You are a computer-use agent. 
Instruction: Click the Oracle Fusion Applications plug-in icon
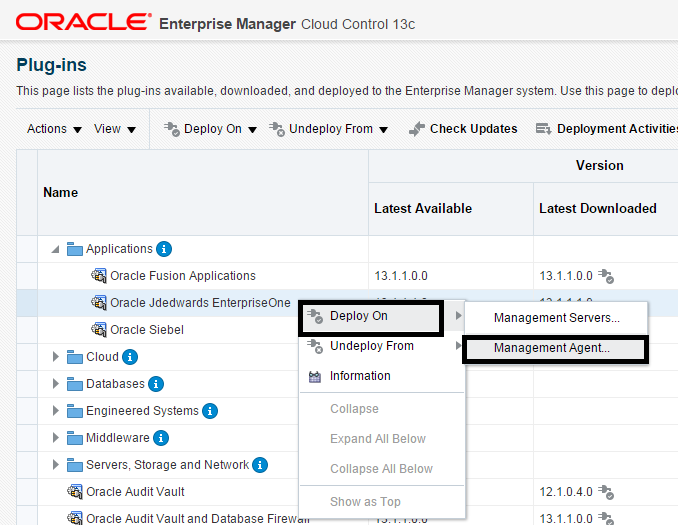(99, 276)
